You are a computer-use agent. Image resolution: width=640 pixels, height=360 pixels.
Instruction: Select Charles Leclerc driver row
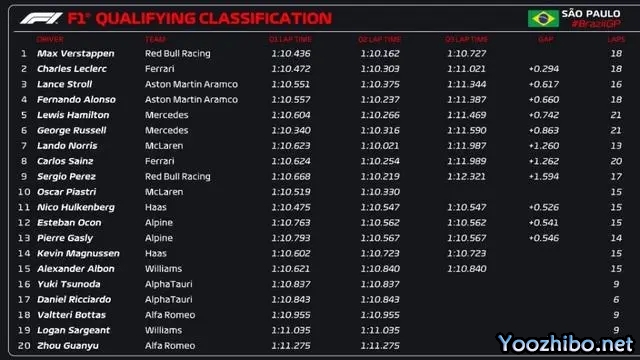[x=320, y=69]
